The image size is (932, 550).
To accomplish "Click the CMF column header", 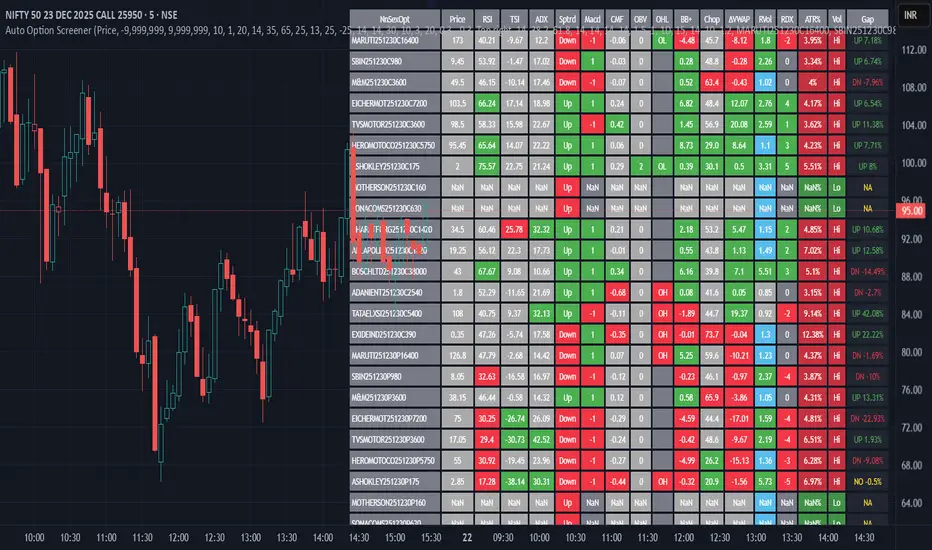I will point(617,19).
